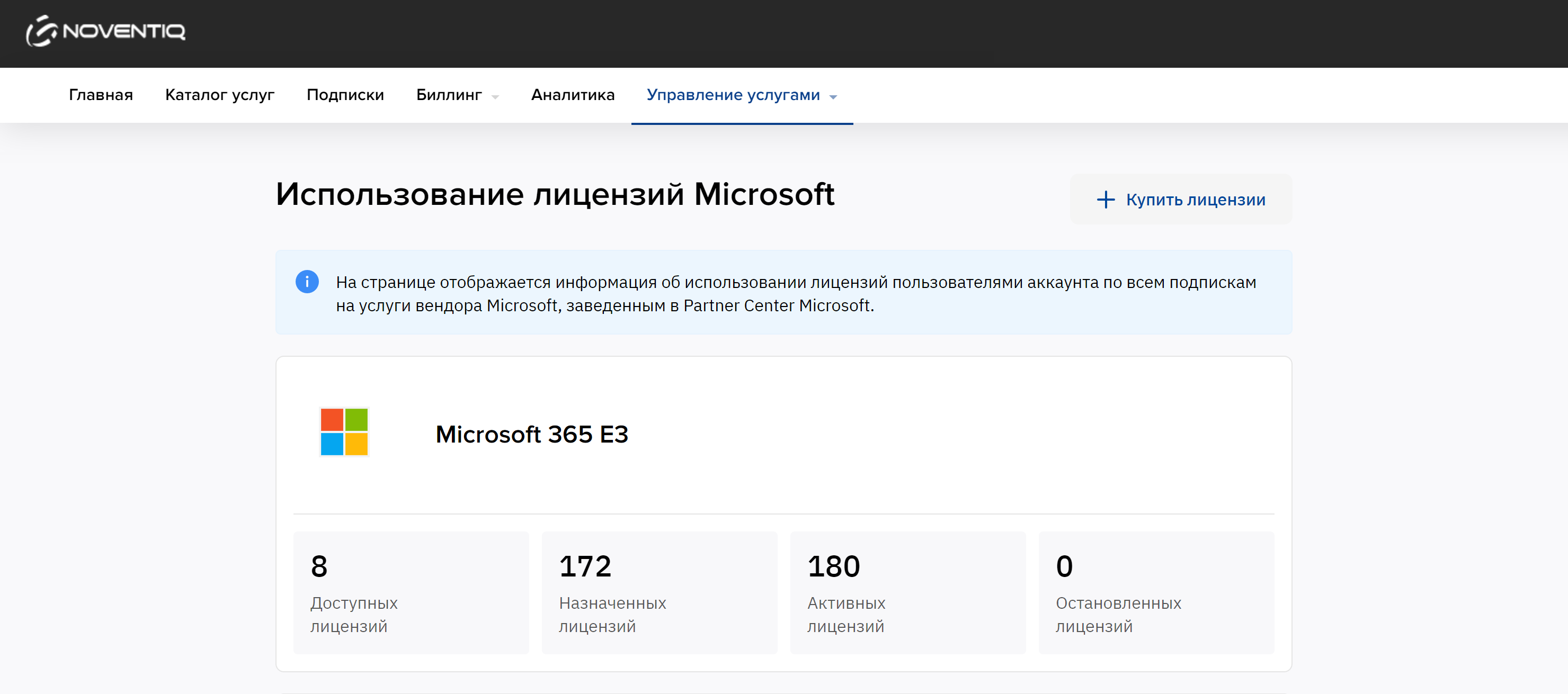This screenshot has width=1568, height=694.
Task: Click the 172 Назначенных лицензий card
Action: (659, 592)
